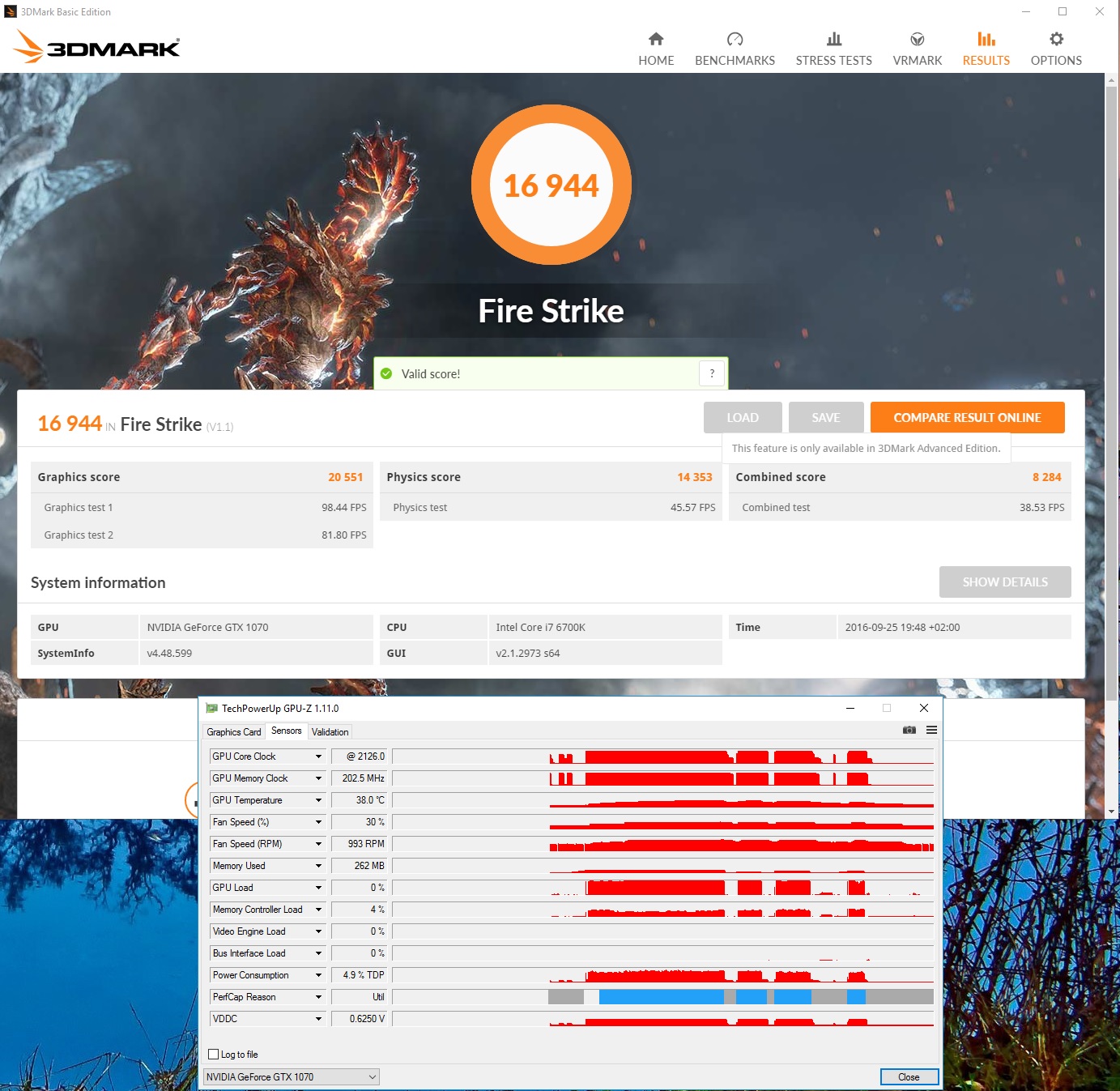1120x1091 pixels.
Task: Select the RESULTS navigation item
Action: 986,49
